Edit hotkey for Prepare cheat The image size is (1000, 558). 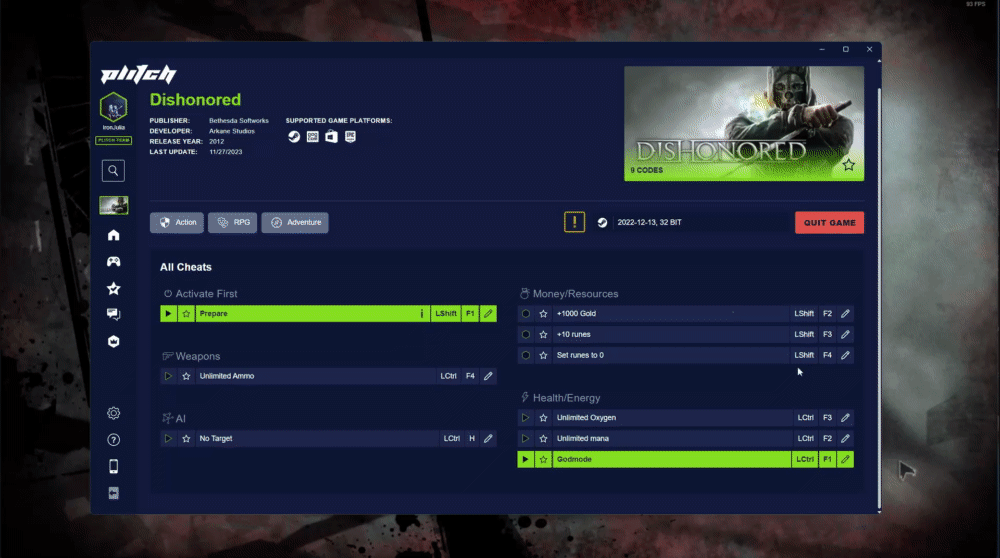click(488, 314)
